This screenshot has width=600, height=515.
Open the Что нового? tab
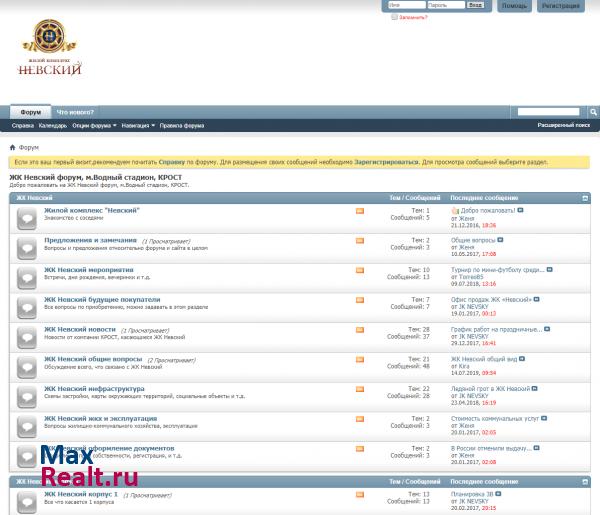75,112
